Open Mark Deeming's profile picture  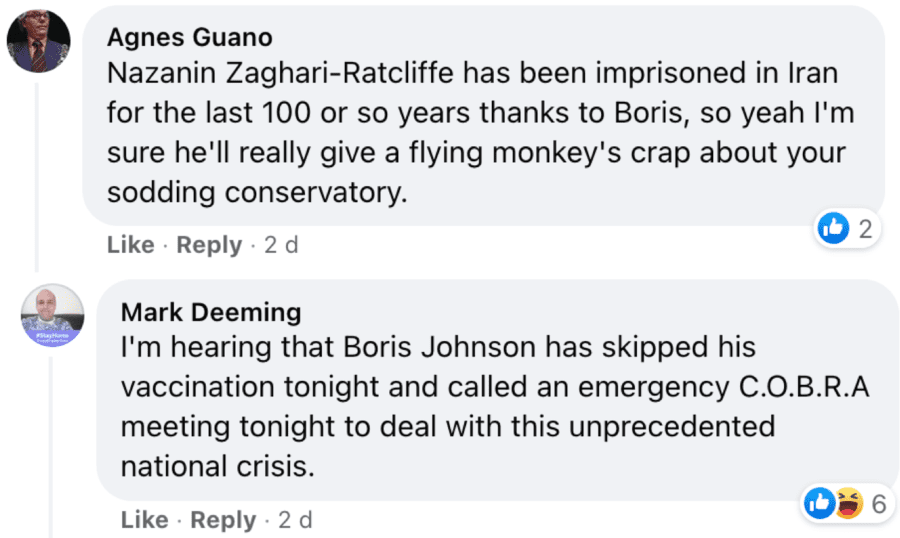52,316
